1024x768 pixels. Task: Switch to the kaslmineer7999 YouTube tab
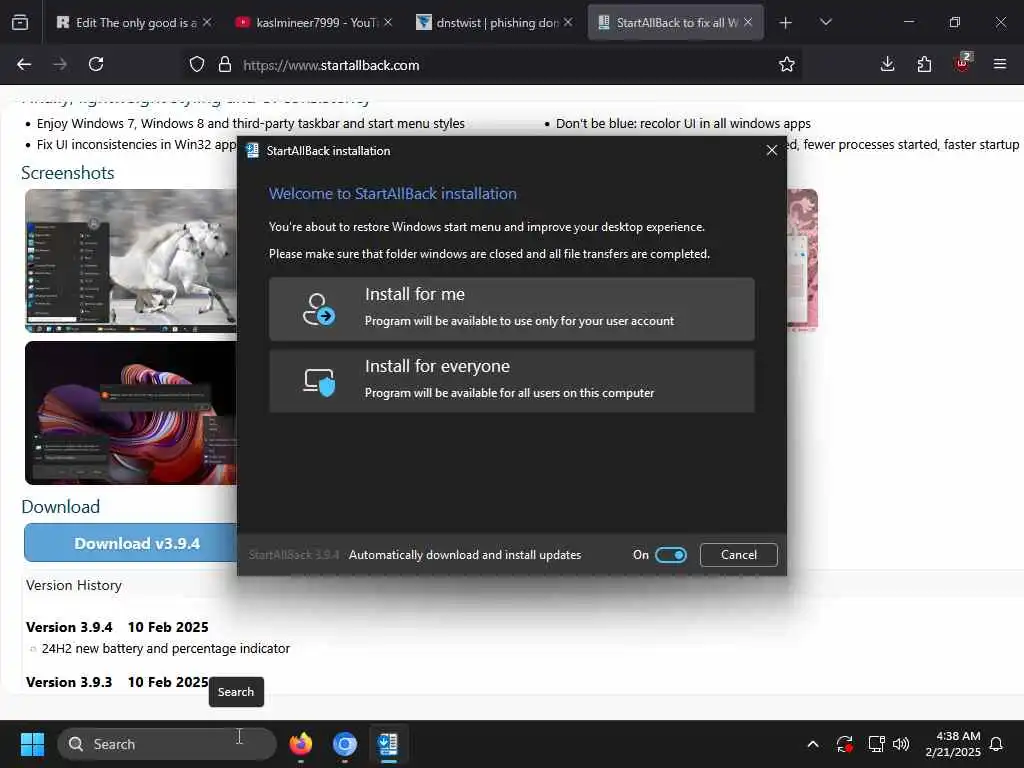(315, 23)
